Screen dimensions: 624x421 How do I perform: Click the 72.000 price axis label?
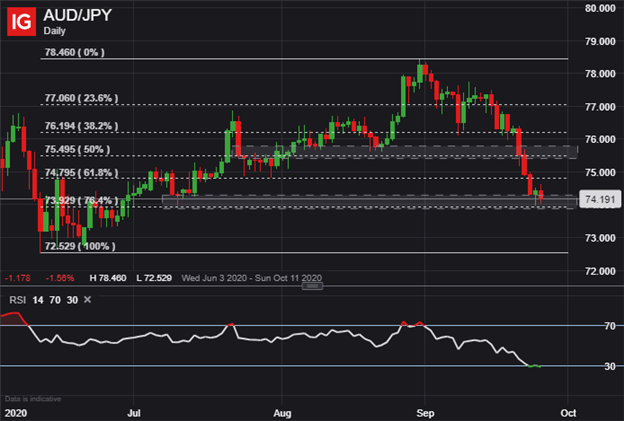point(600,271)
